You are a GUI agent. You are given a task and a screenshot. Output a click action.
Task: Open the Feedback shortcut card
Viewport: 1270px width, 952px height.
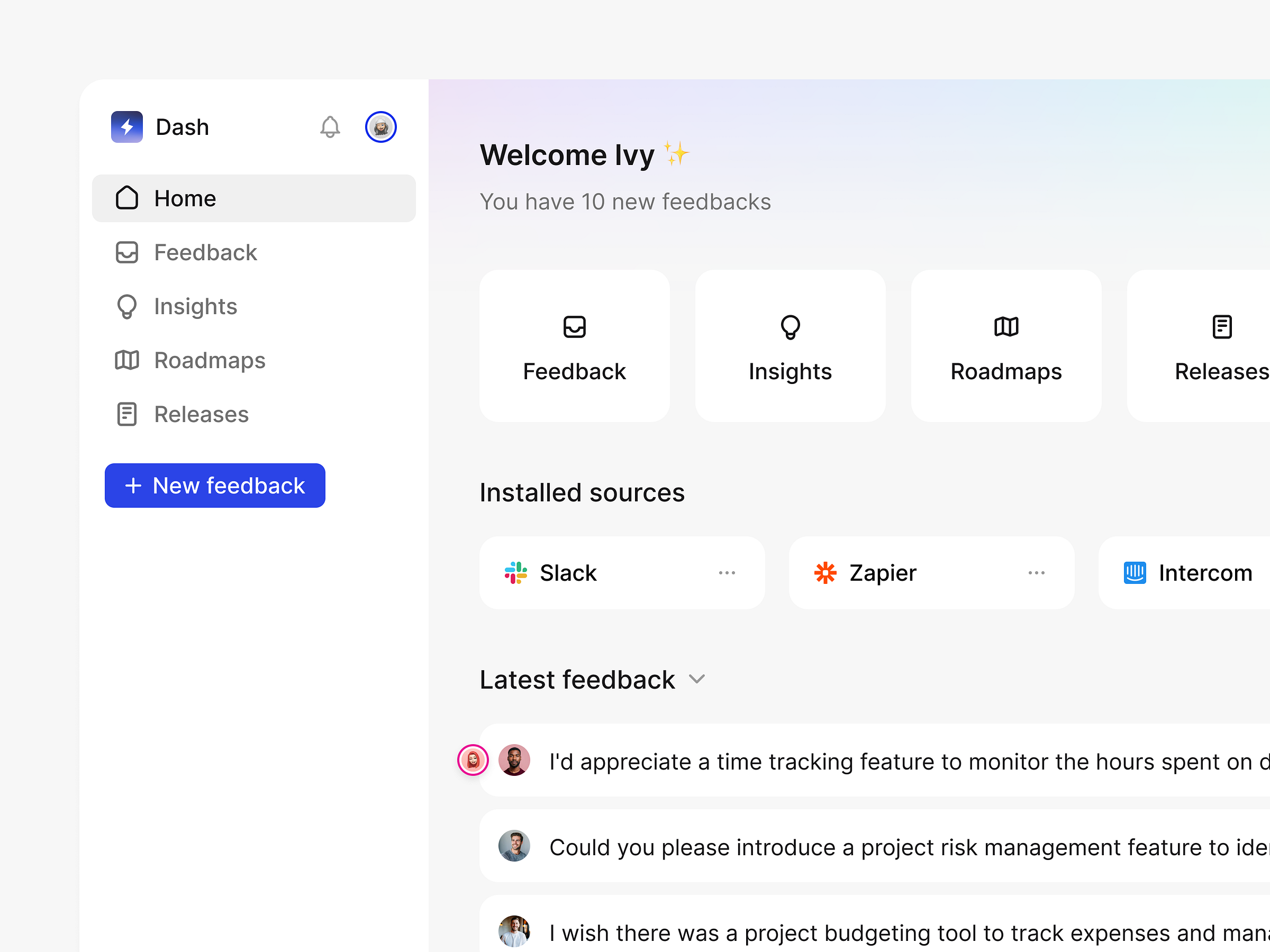574,346
